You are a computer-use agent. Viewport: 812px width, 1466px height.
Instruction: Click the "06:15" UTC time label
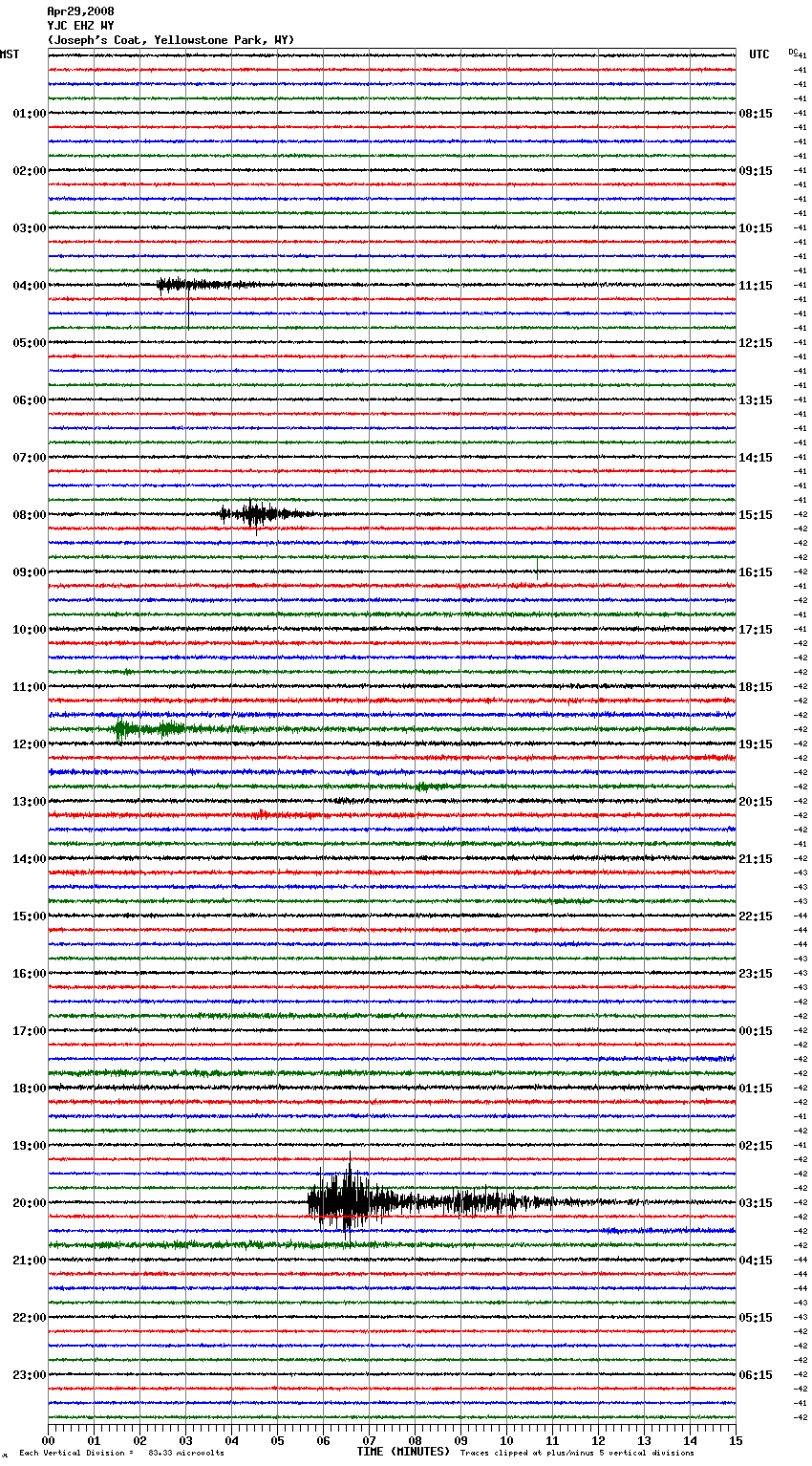click(x=756, y=1375)
